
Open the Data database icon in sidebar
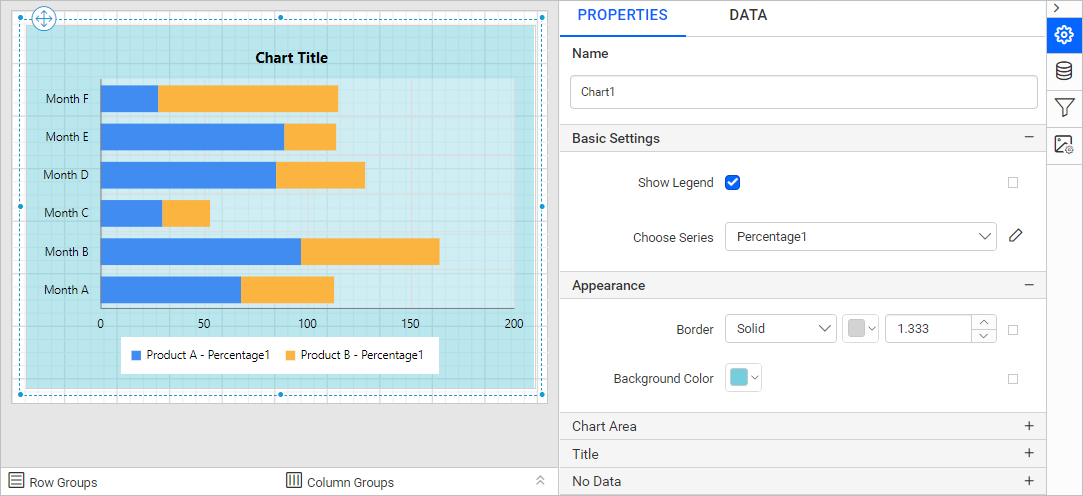(x=1064, y=71)
